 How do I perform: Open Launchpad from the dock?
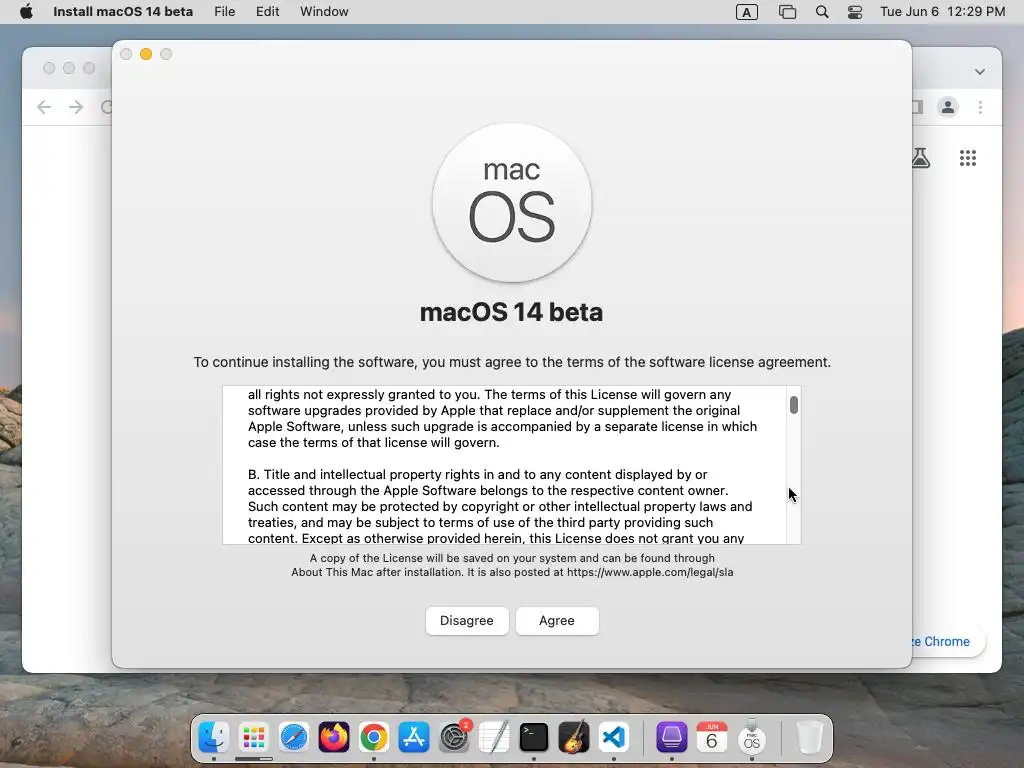(x=253, y=738)
